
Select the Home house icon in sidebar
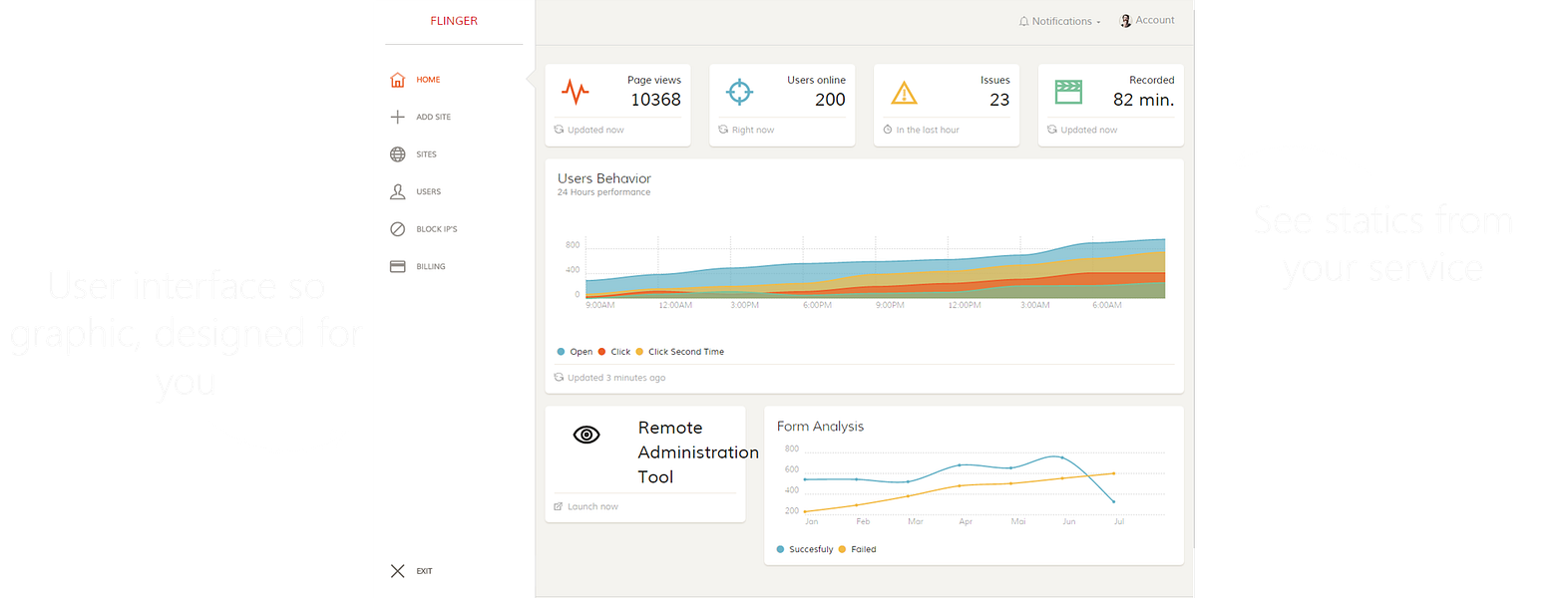(x=397, y=80)
